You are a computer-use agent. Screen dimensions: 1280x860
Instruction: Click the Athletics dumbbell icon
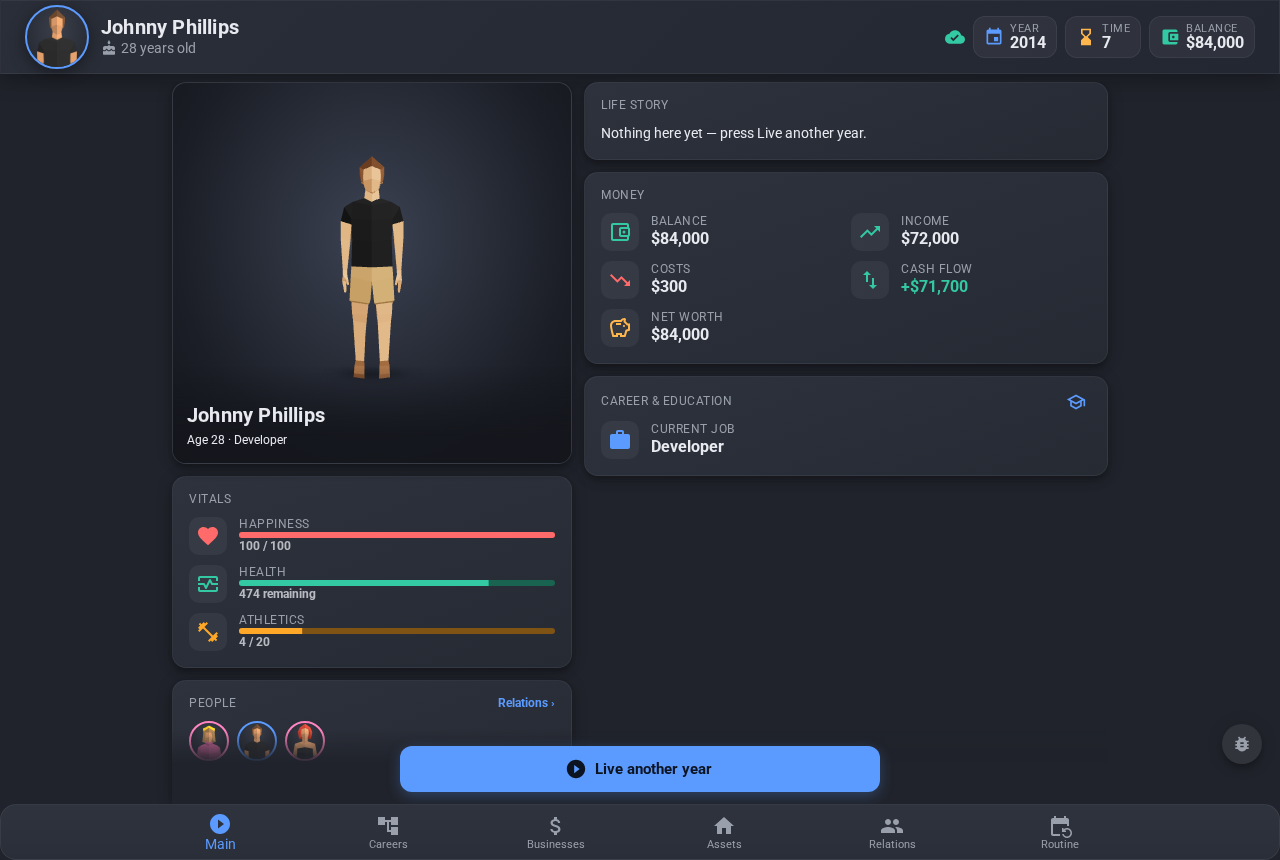[x=208, y=632]
